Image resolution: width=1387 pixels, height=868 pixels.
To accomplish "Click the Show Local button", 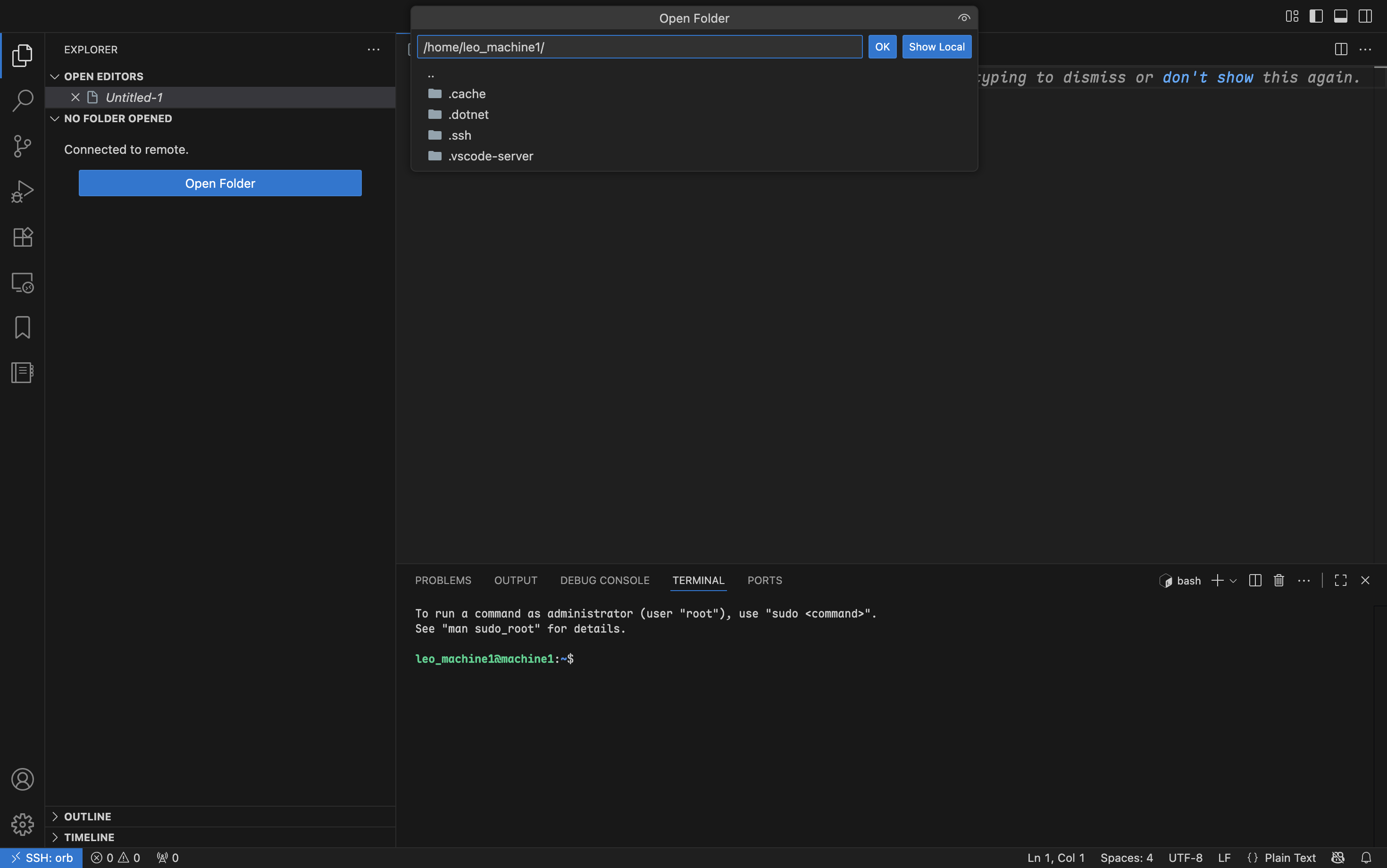I will 936,47.
